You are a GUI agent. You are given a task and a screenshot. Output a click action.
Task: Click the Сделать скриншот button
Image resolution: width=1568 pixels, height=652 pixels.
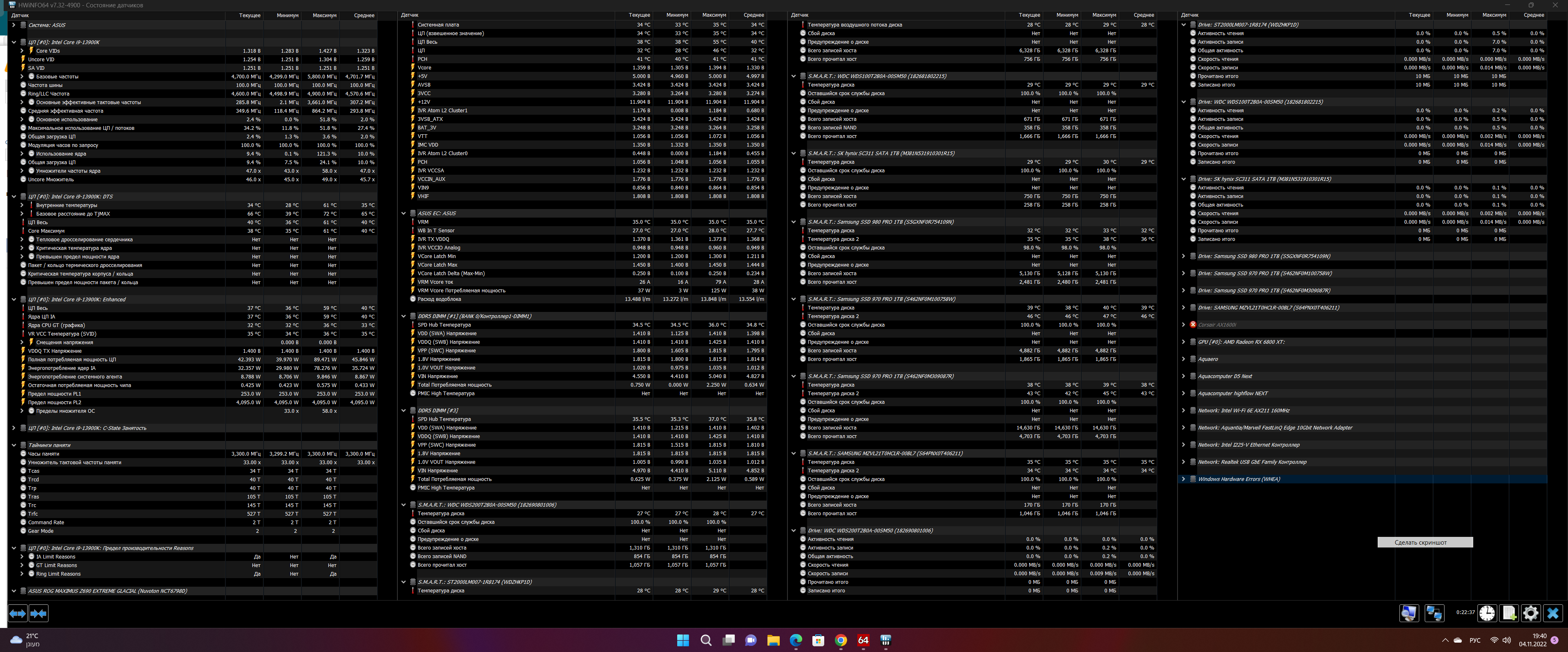pyautogui.click(x=1424, y=542)
